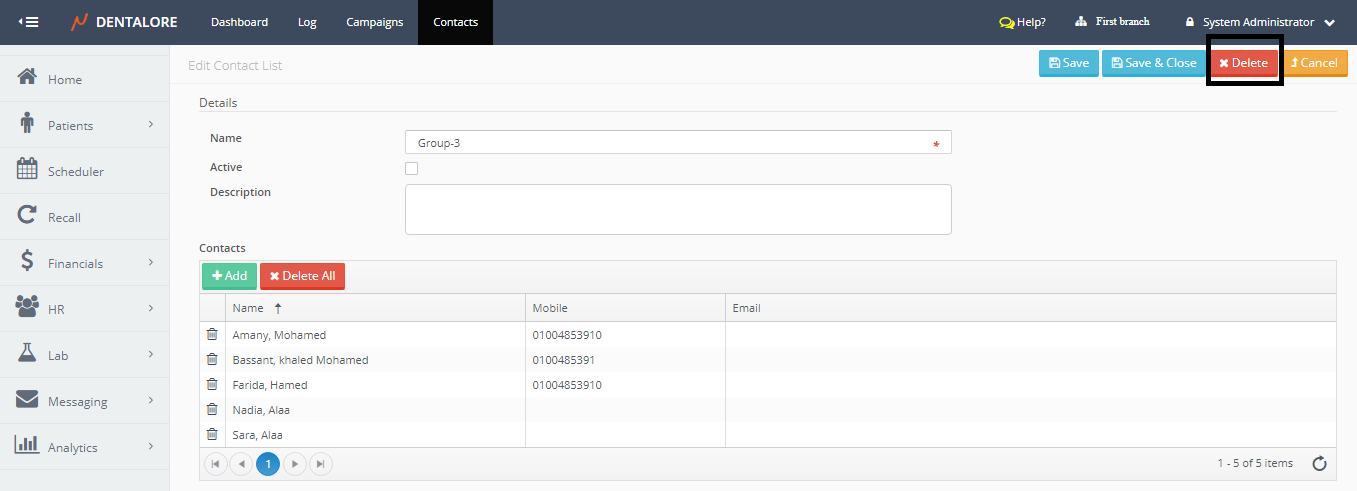
Task: Refresh the contacts grid
Action: pyautogui.click(x=1319, y=463)
